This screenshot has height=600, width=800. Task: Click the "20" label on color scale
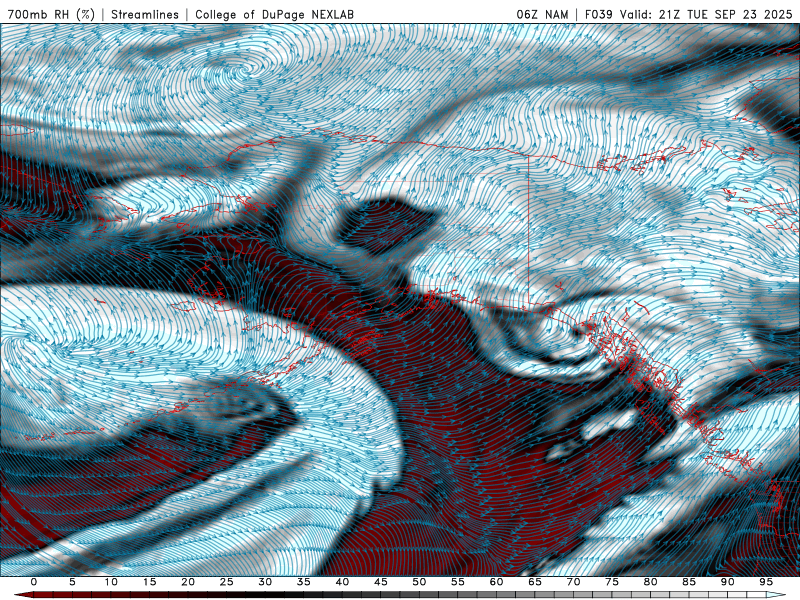188,582
